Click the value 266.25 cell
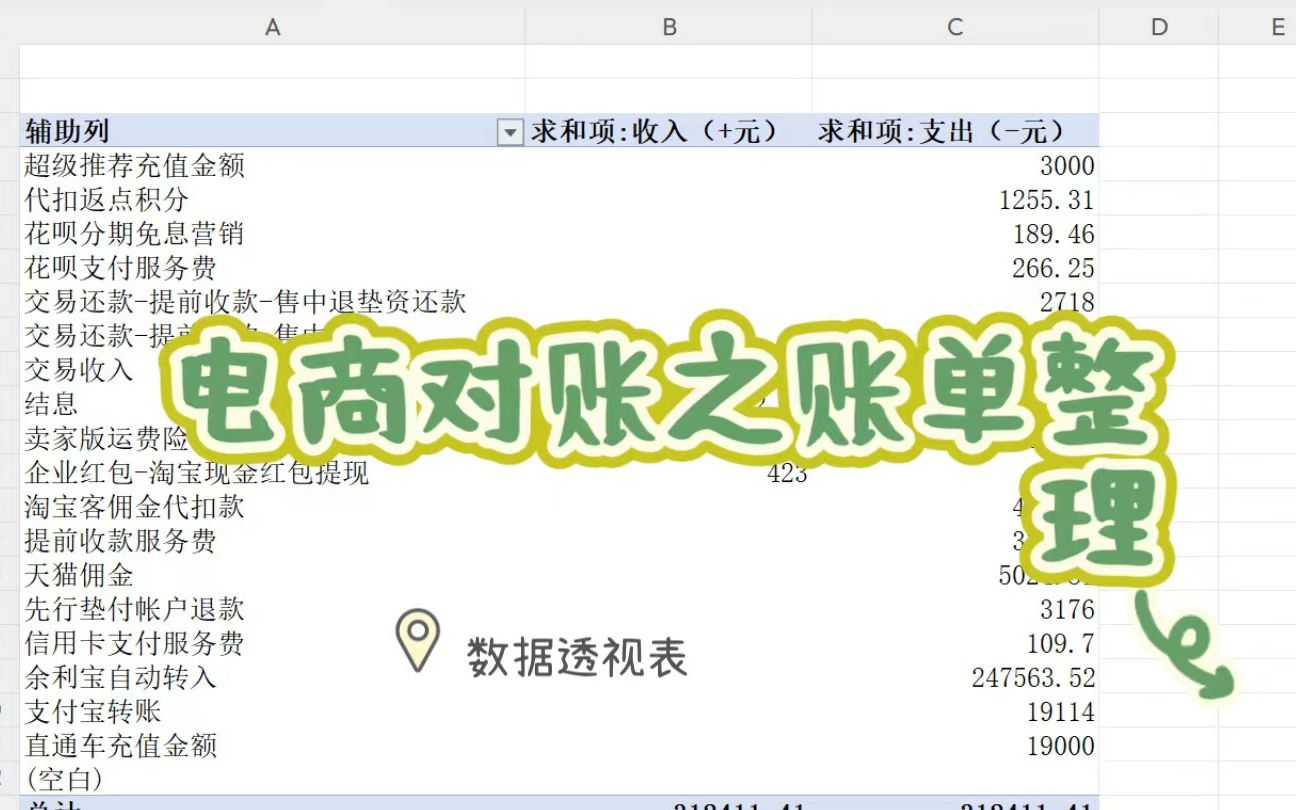This screenshot has height=810, width=1296. tap(1054, 268)
